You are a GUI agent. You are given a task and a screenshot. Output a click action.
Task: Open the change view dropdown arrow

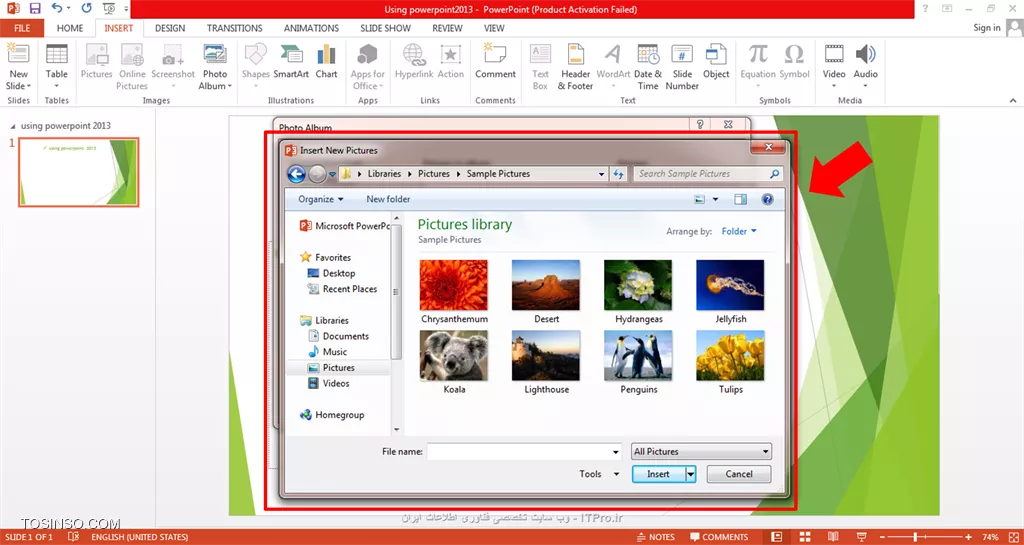pos(715,200)
